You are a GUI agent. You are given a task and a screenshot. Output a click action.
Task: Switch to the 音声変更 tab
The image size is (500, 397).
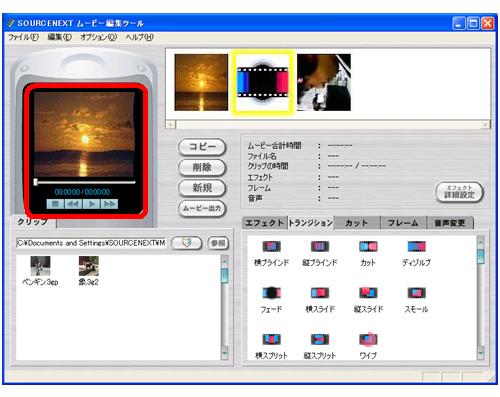(x=450, y=223)
